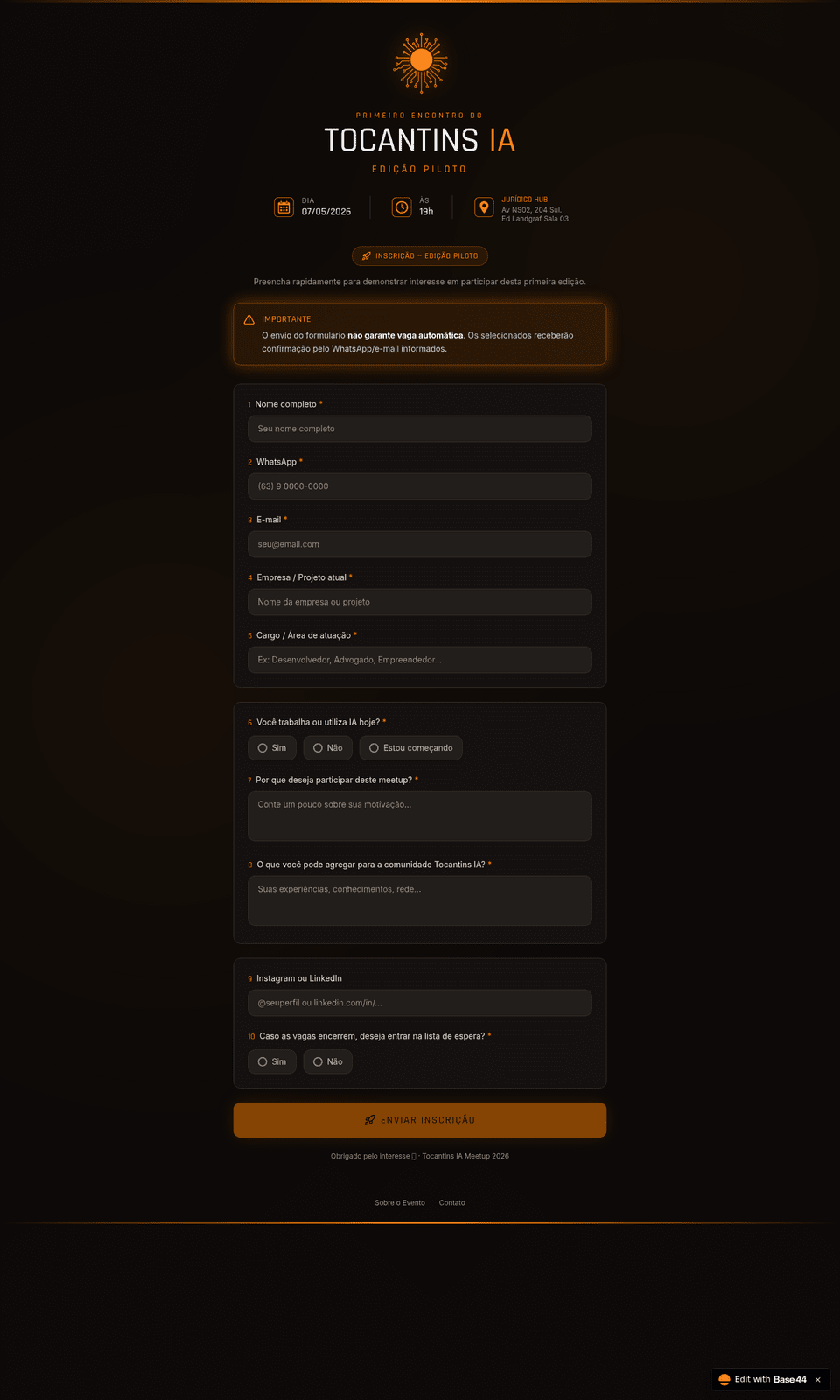Focus the WhatsApp number field
The height and width of the screenshot is (1400, 840).
(420, 486)
